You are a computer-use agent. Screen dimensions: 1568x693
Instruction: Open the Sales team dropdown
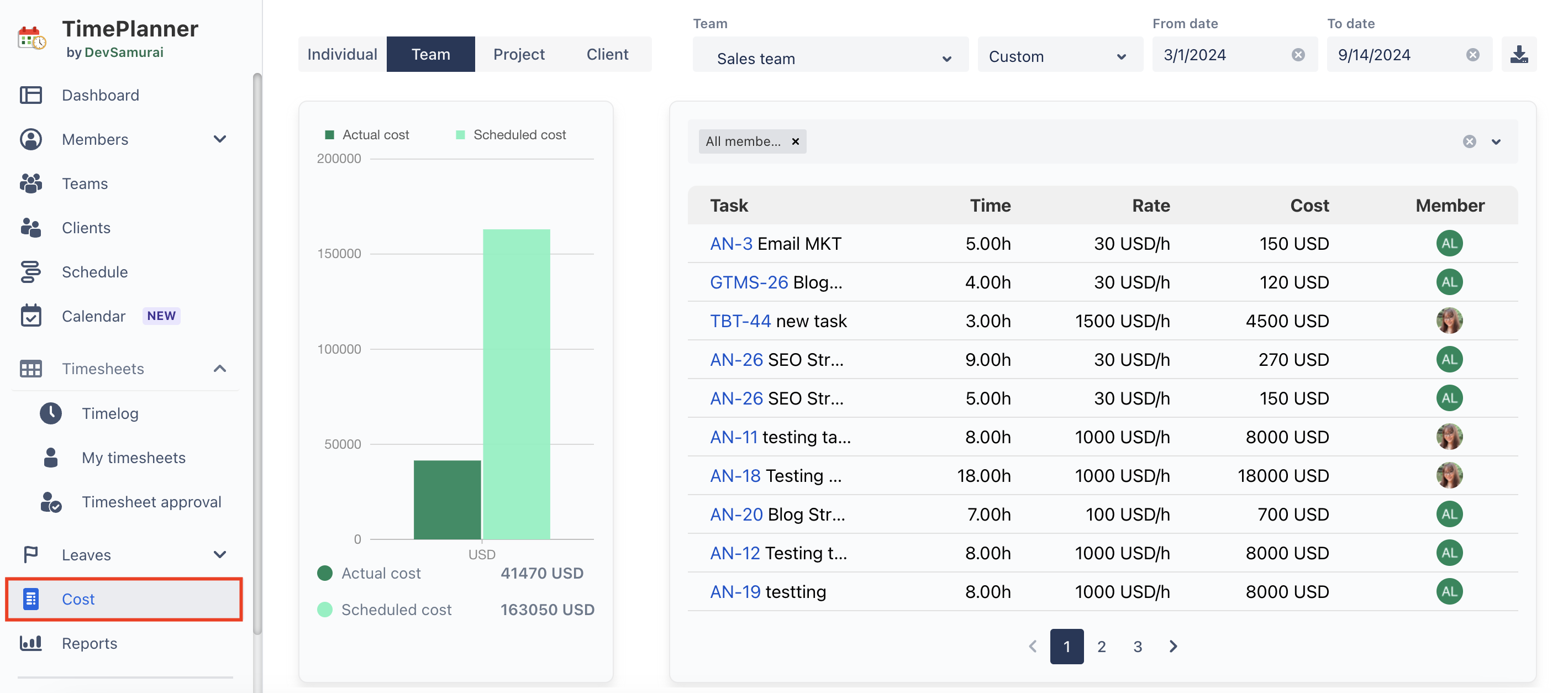830,59
